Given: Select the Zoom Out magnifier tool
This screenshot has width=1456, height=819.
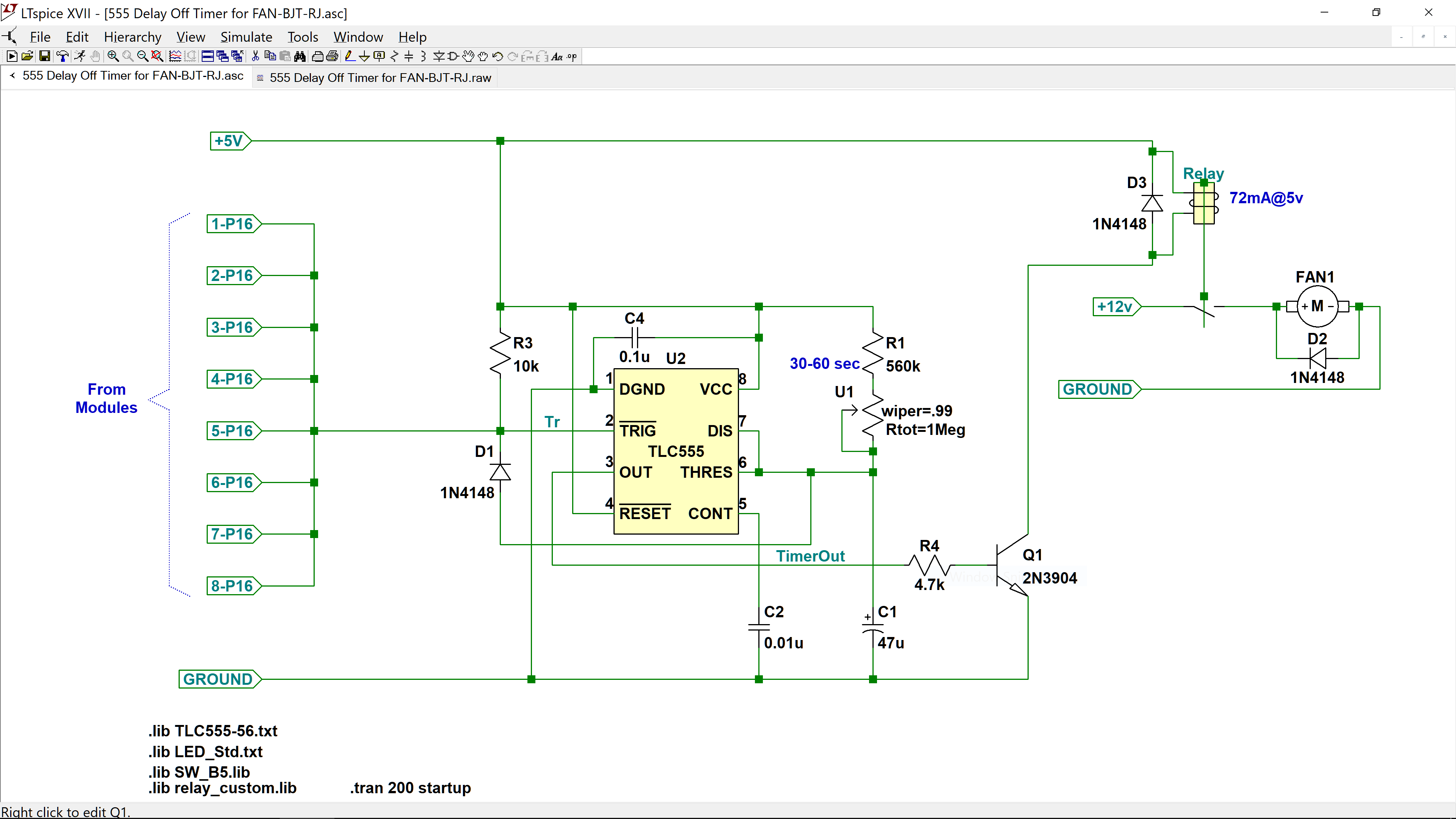Looking at the screenshot, I should pyautogui.click(x=143, y=56).
